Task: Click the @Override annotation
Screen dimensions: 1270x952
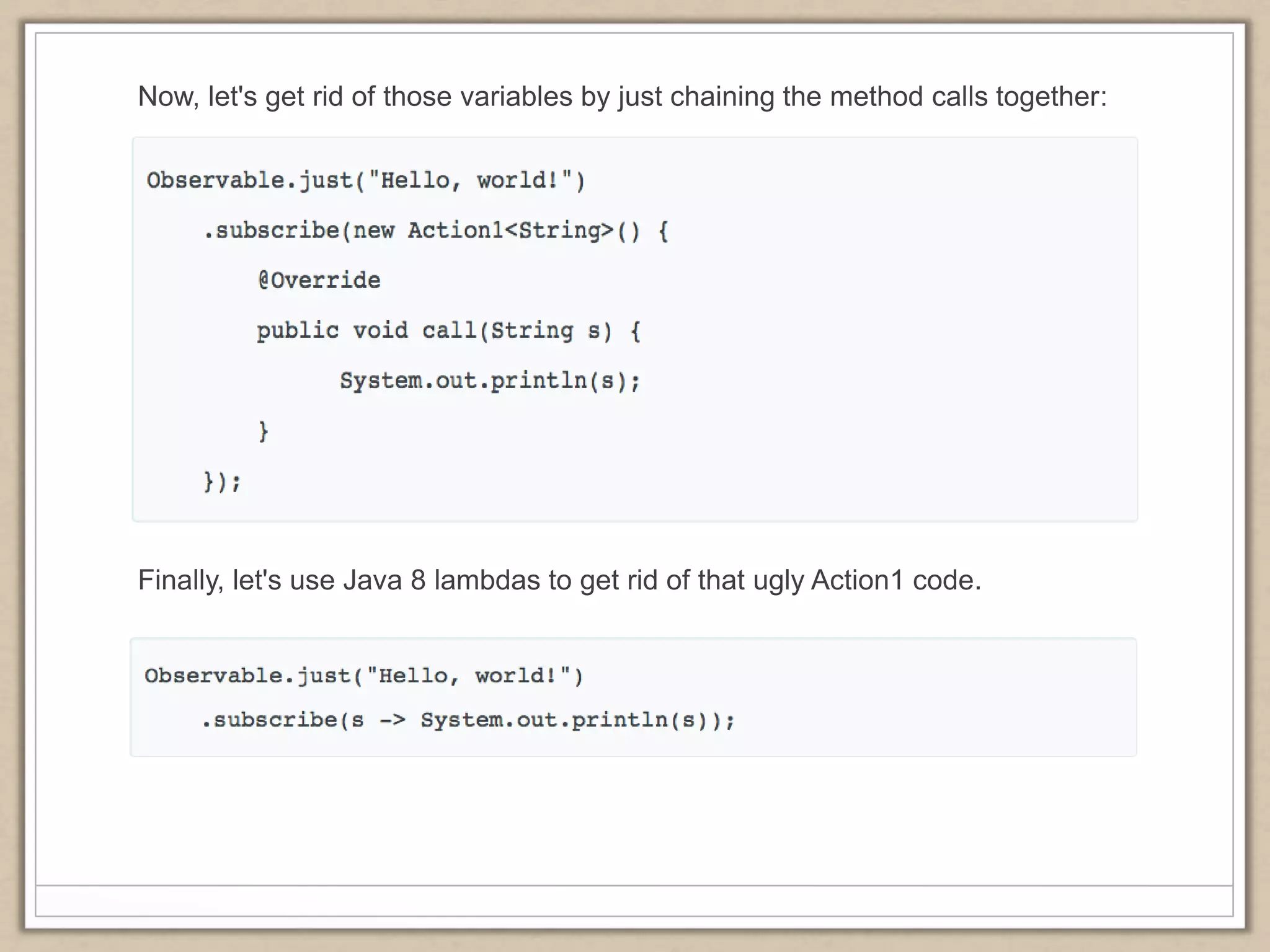Action: [319, 281]
